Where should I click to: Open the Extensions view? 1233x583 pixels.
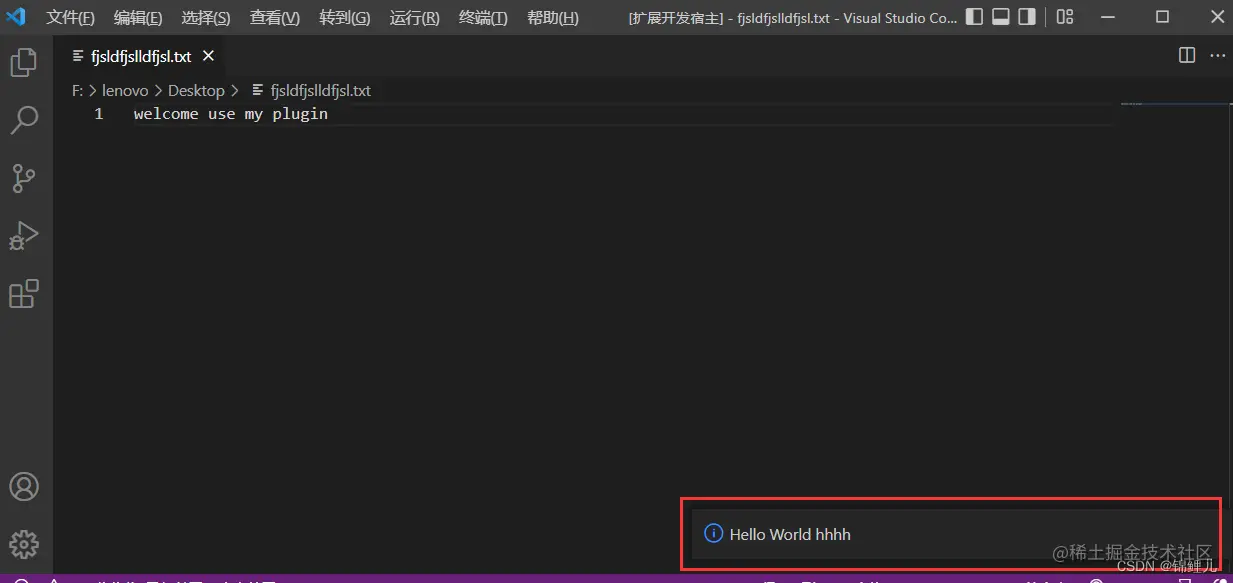tap(24, 294)
